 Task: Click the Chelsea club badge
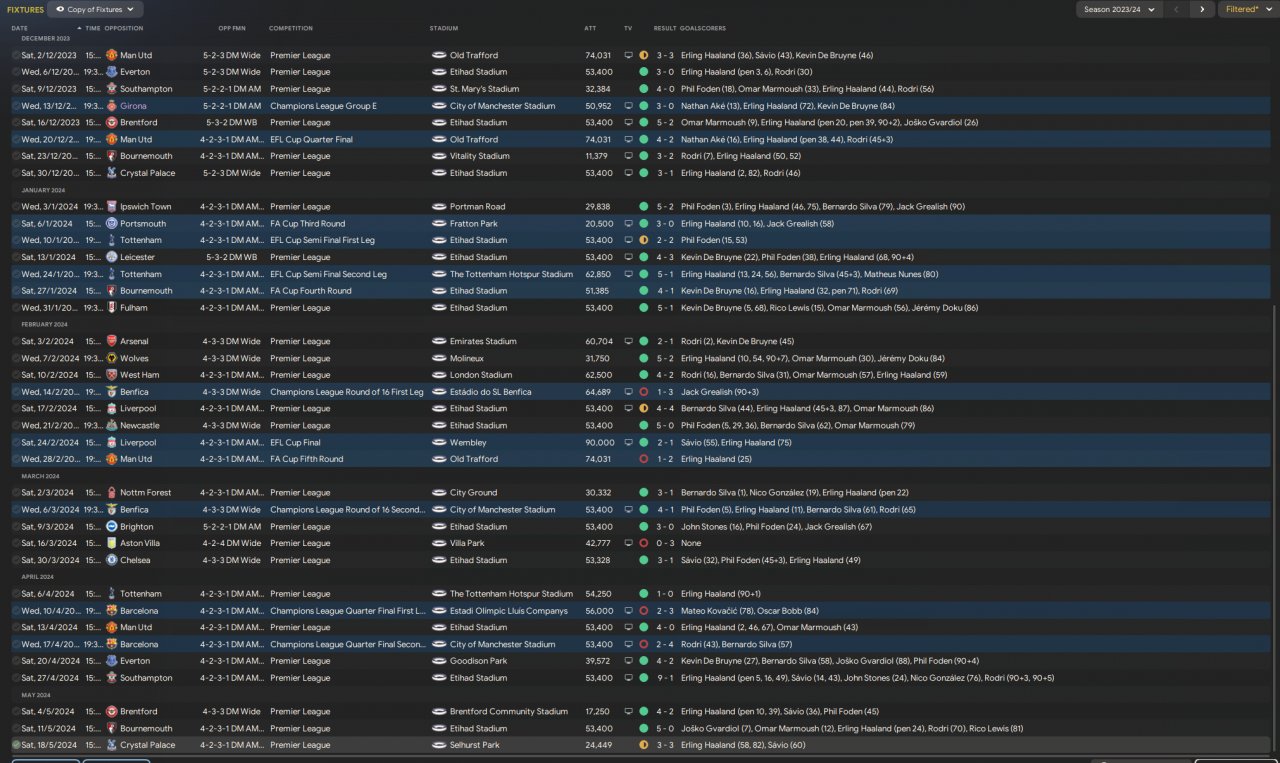click(x=112, y=560)
